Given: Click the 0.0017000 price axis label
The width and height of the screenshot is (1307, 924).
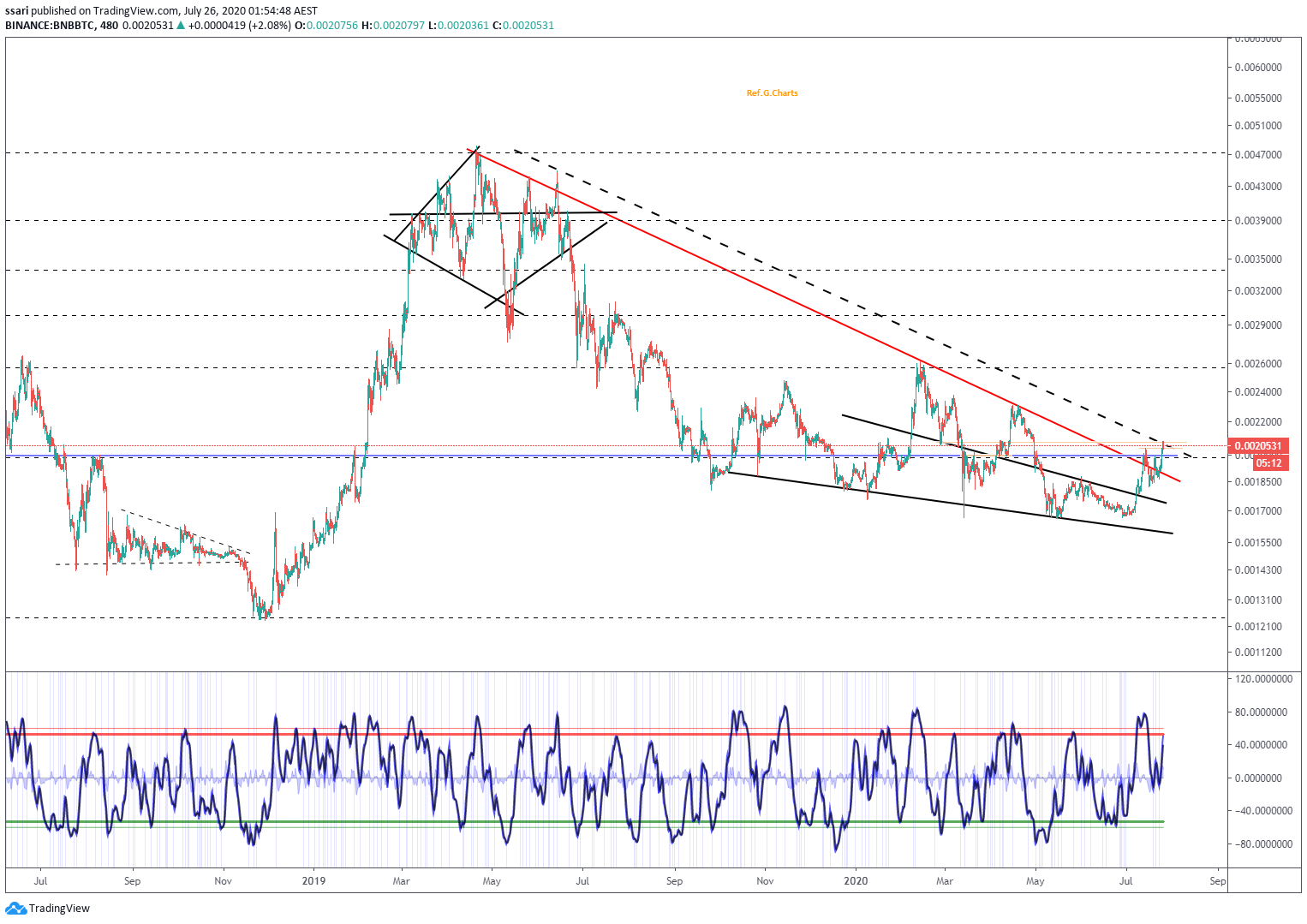Looking at the screenshot, I should (1258, 511).
